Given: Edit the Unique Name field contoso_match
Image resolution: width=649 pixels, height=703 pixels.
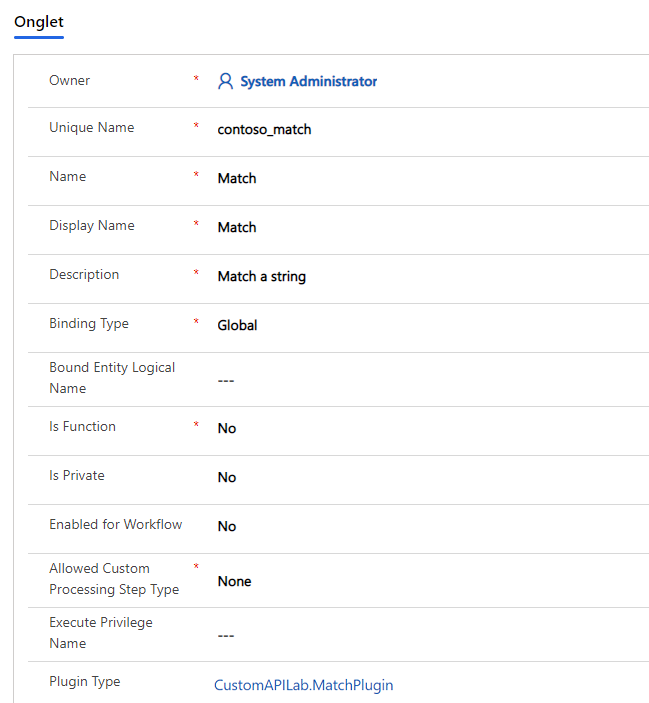Looking at the screenshot, I should pos(264,130).
